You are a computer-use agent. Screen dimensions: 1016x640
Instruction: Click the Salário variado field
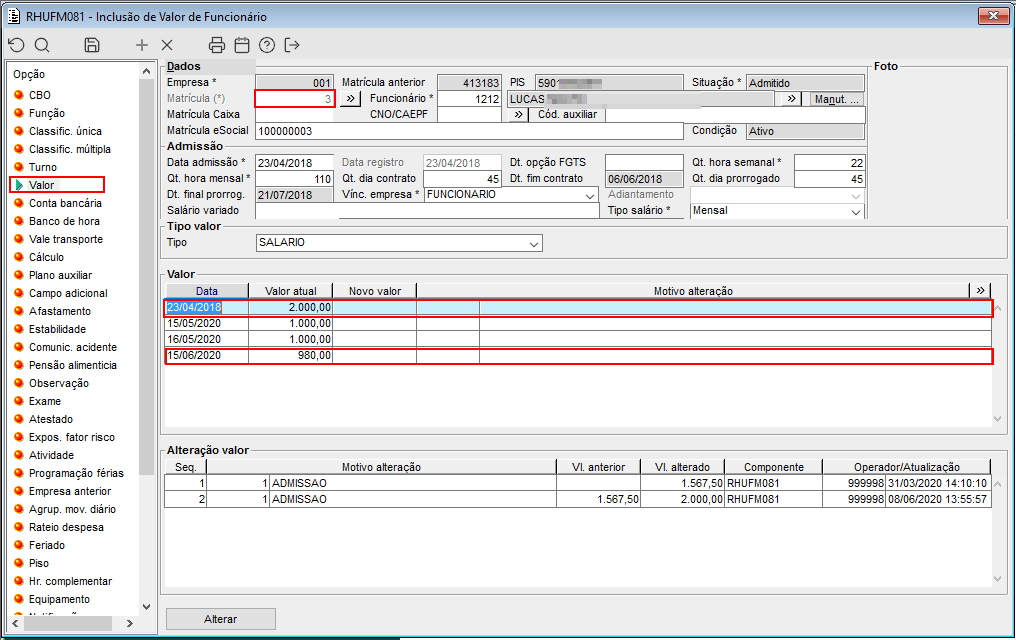pyautogui.click(x=427, y=211)
